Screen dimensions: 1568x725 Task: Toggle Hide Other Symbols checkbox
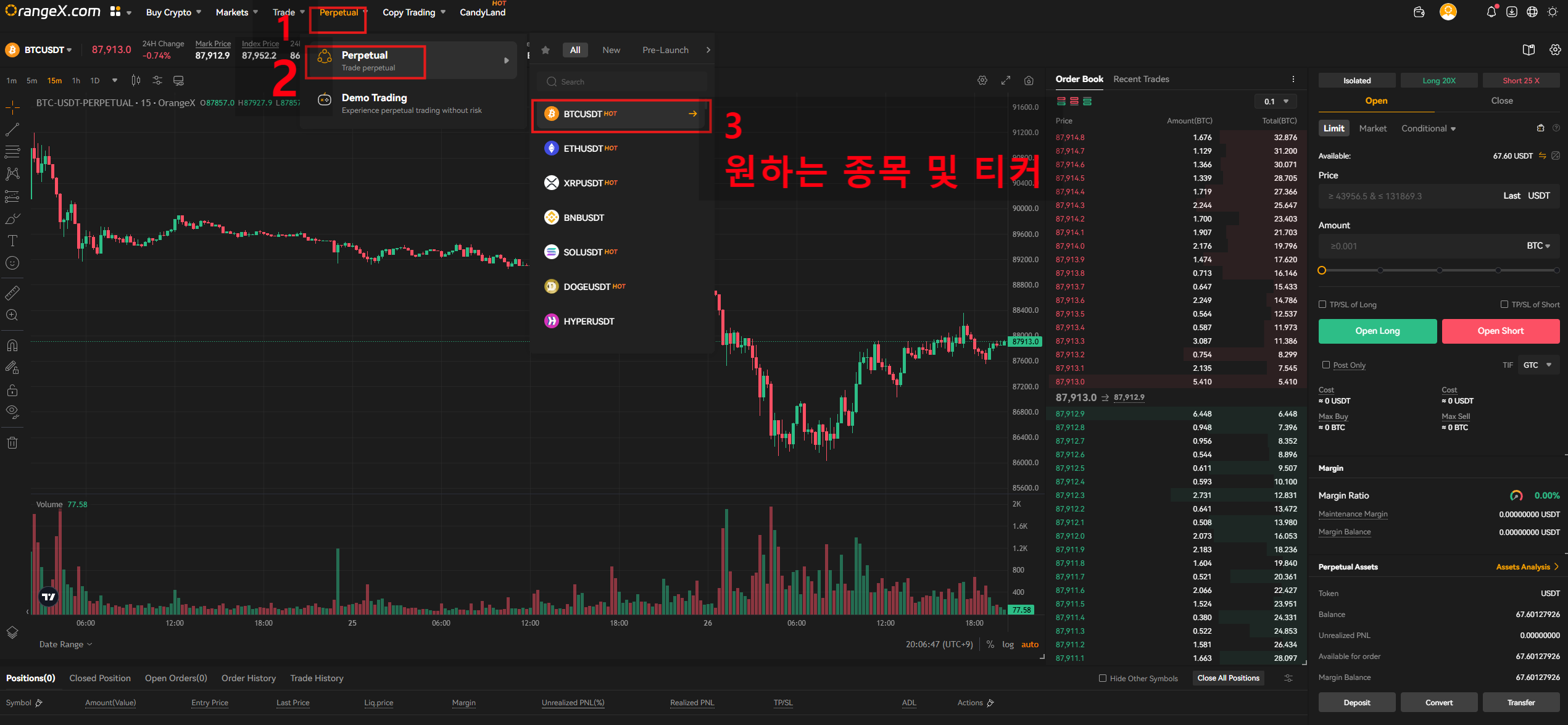tap(1103, 678)
